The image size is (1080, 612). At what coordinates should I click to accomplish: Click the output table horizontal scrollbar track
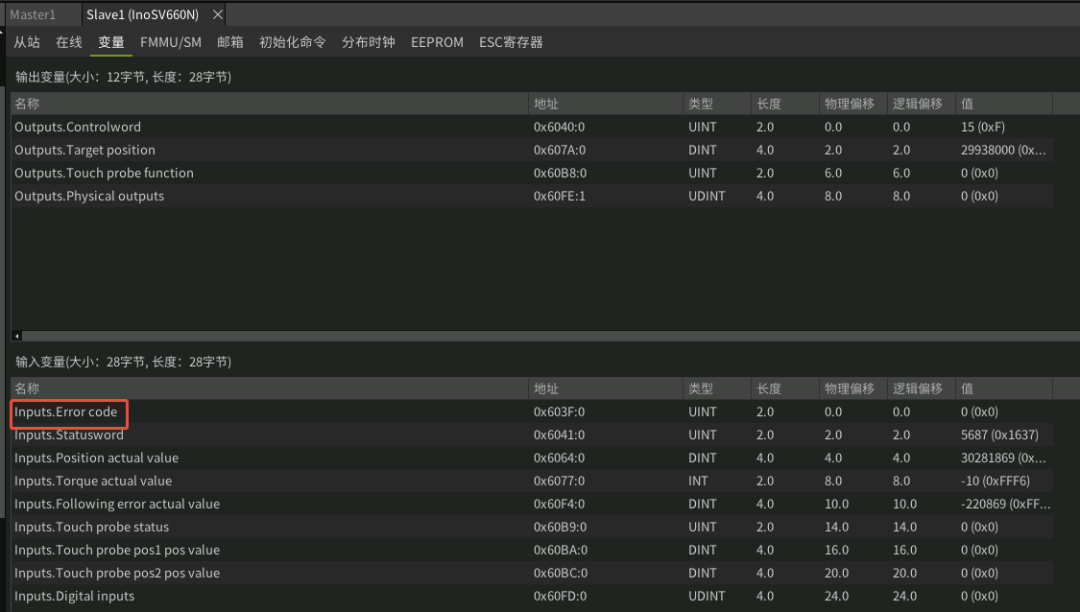coord(551,336)
